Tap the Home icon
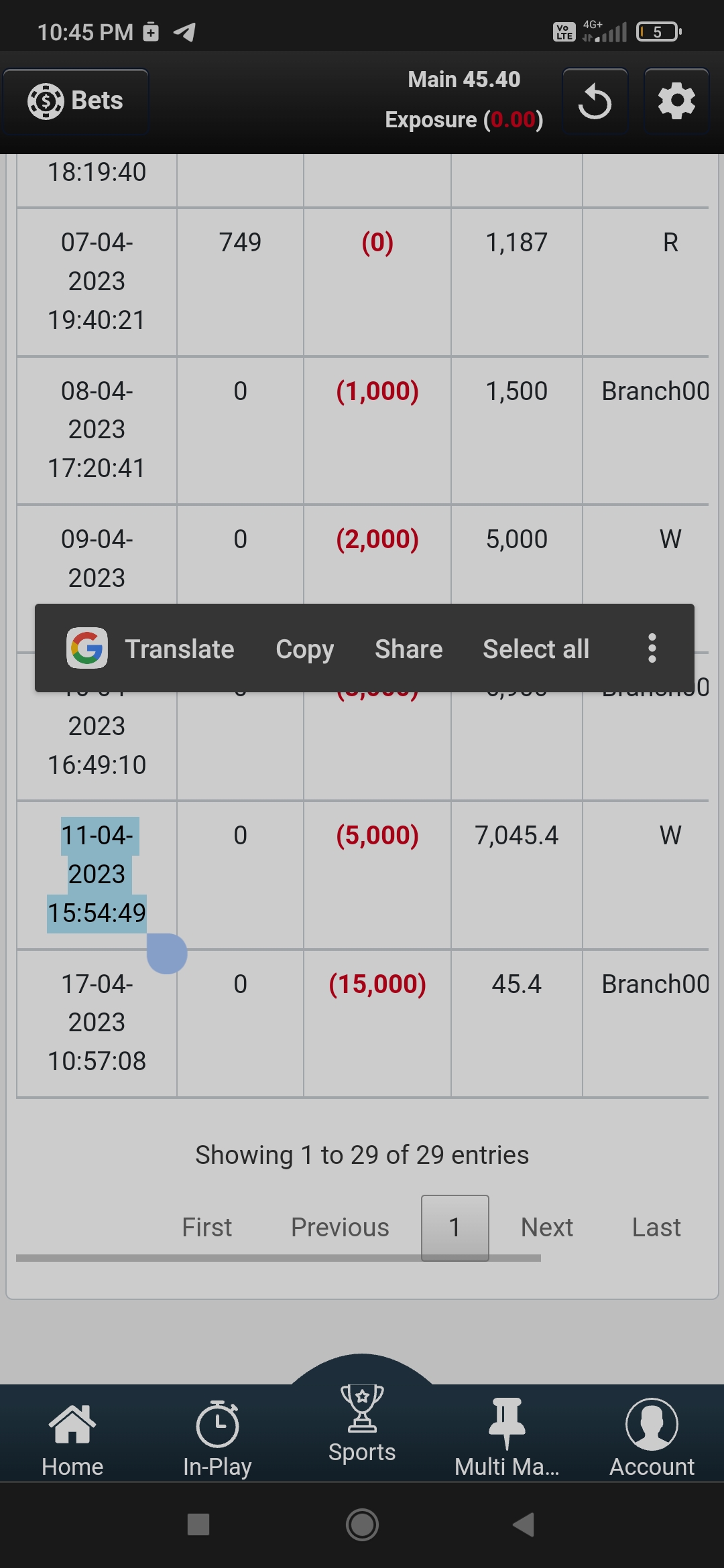Image resolution: width=724 pixels, height=1568 pixels. (x=72, y=1425)
